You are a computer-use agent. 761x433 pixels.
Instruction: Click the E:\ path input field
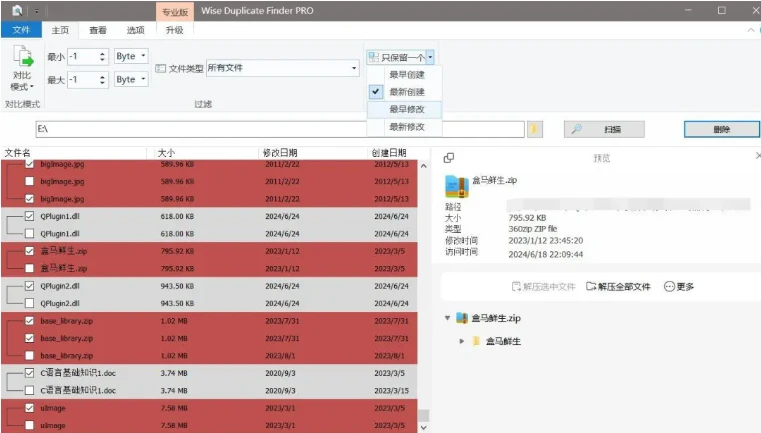(280, 129)
